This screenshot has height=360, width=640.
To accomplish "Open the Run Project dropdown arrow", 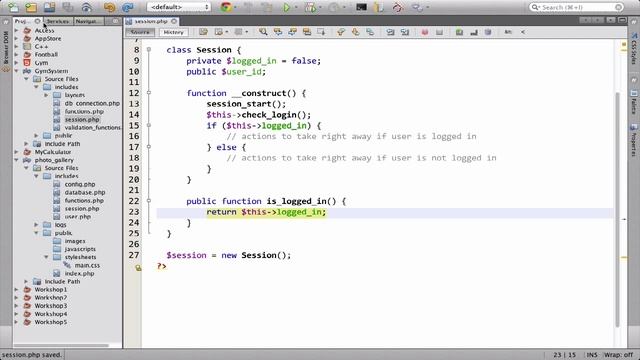I will point(296,7).
